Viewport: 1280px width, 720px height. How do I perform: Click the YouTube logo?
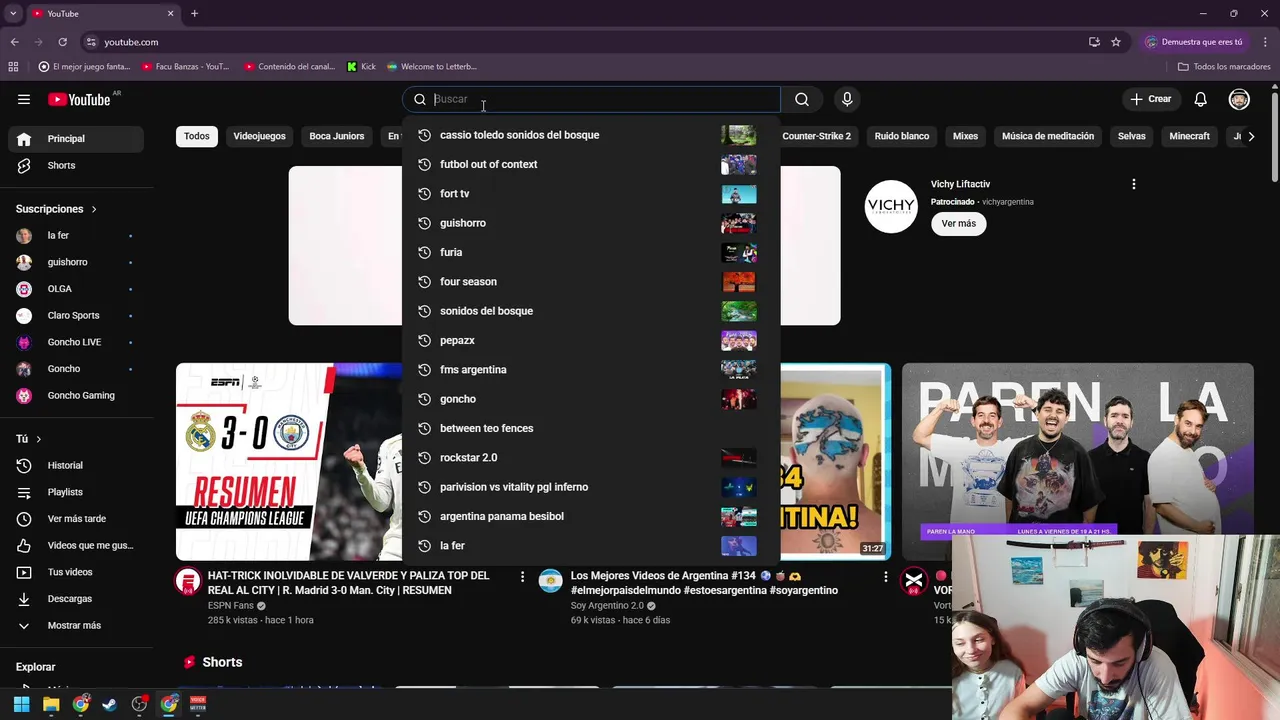(80, 99)
